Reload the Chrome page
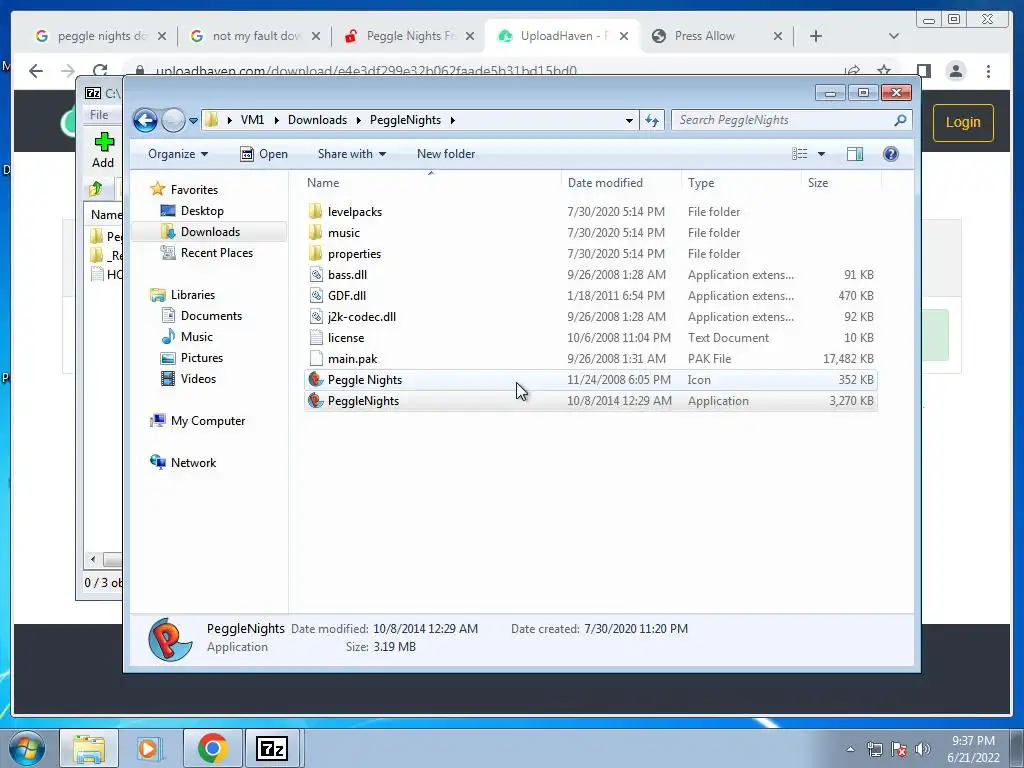 pyautogui.click(x=99, y=71)
